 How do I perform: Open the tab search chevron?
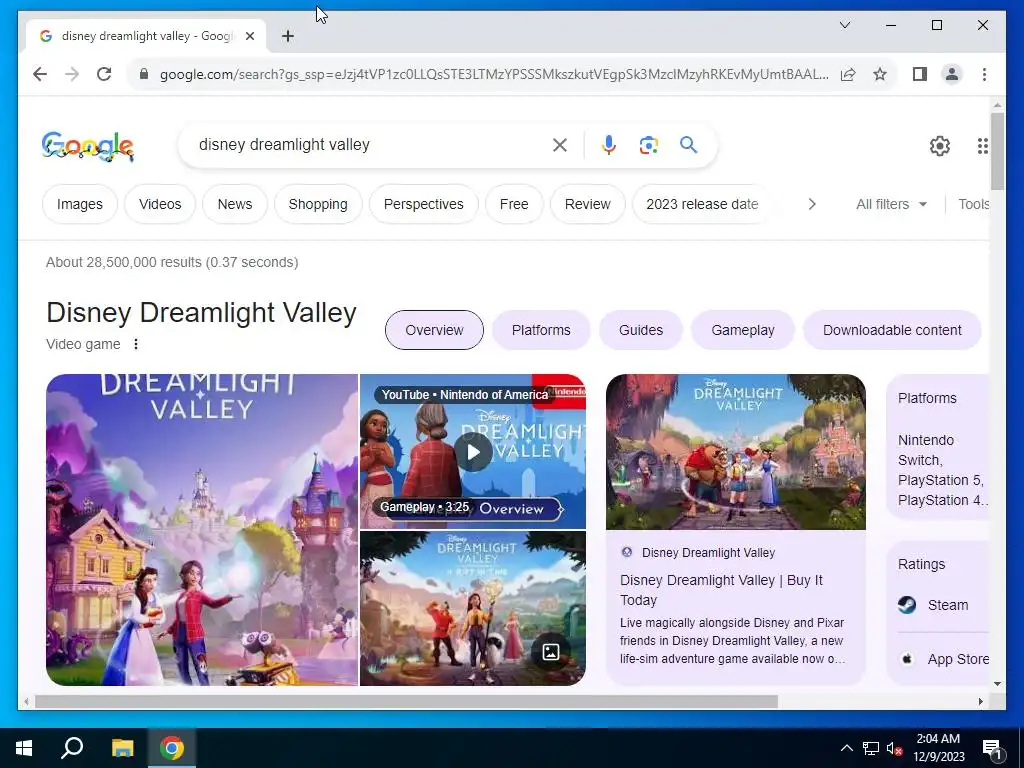(844, 25)
